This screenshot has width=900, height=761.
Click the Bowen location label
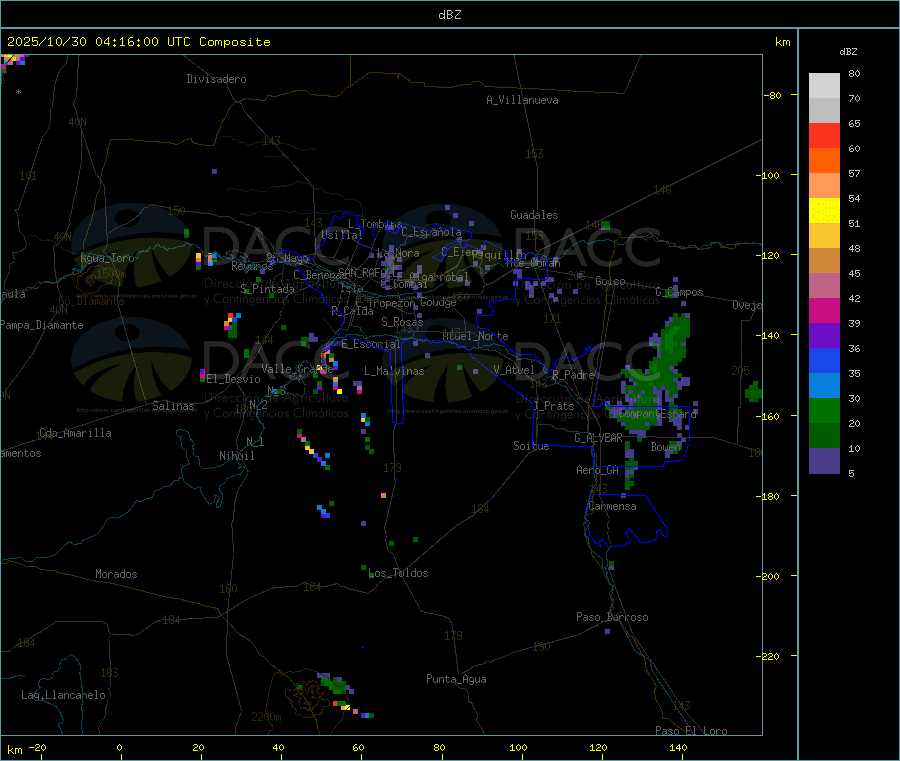(x=666, y=446)
